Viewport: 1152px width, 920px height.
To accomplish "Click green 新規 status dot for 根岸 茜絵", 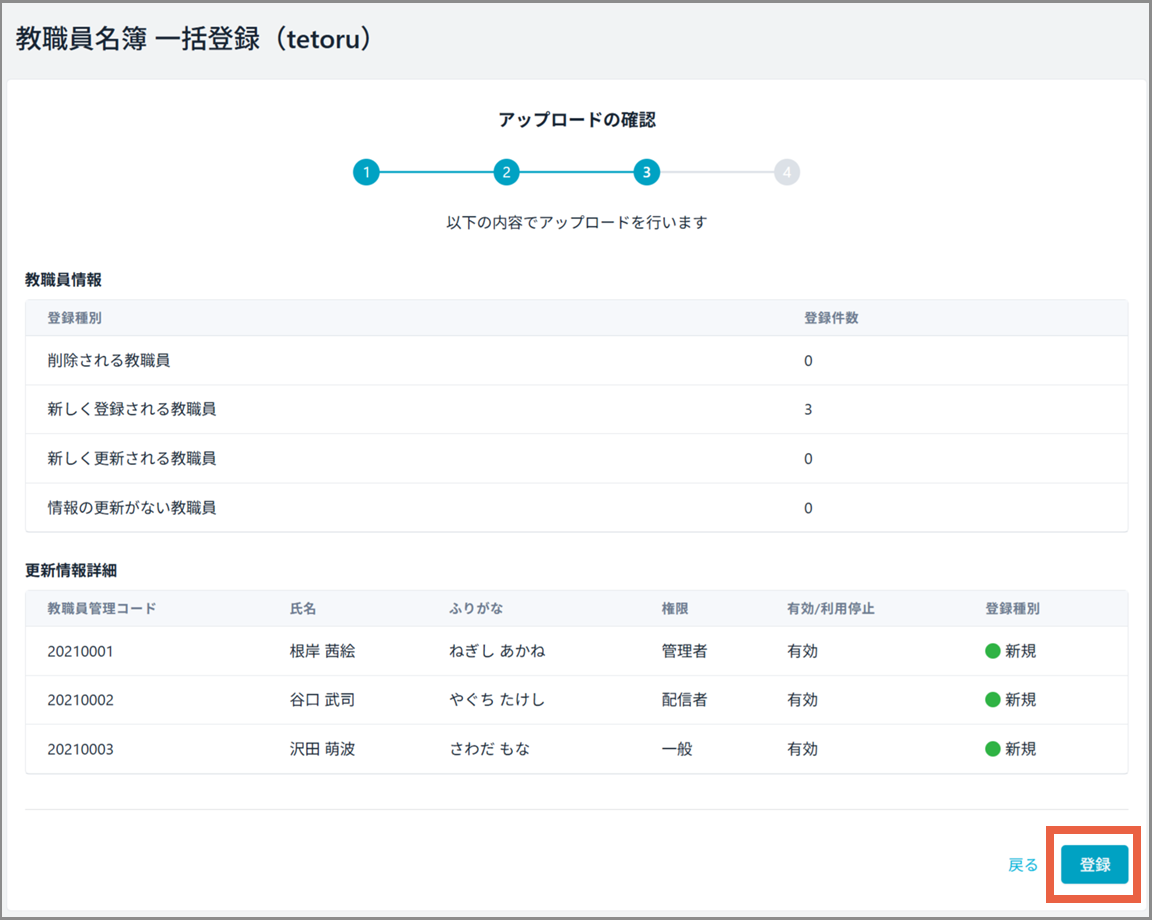I will click(x=993, y=651).
